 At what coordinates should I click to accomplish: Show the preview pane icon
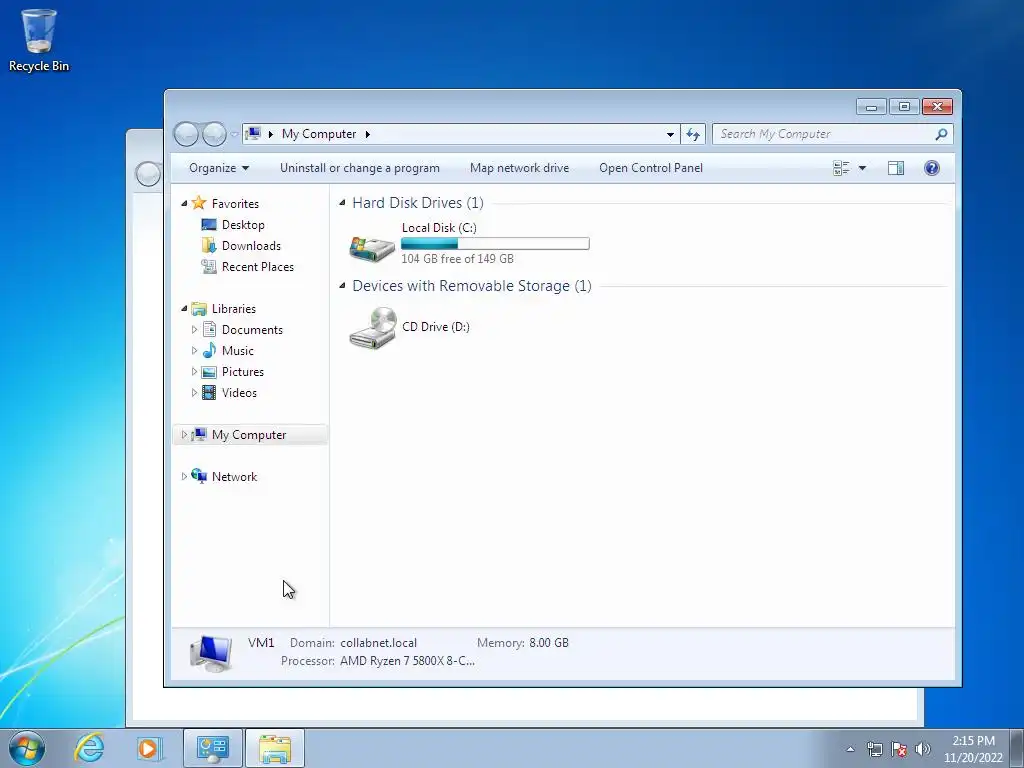pos(896,168)
